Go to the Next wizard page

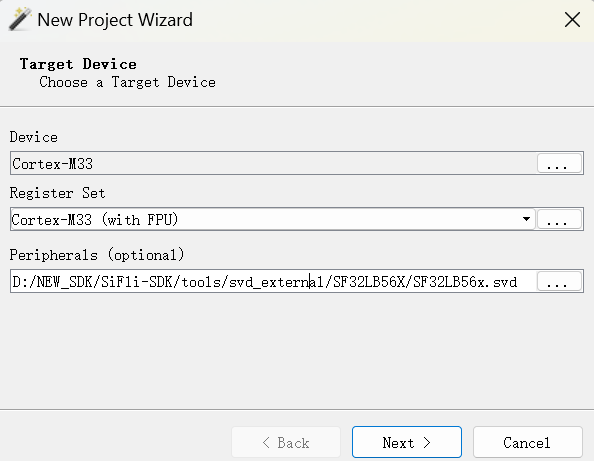[x=406, y=442]
